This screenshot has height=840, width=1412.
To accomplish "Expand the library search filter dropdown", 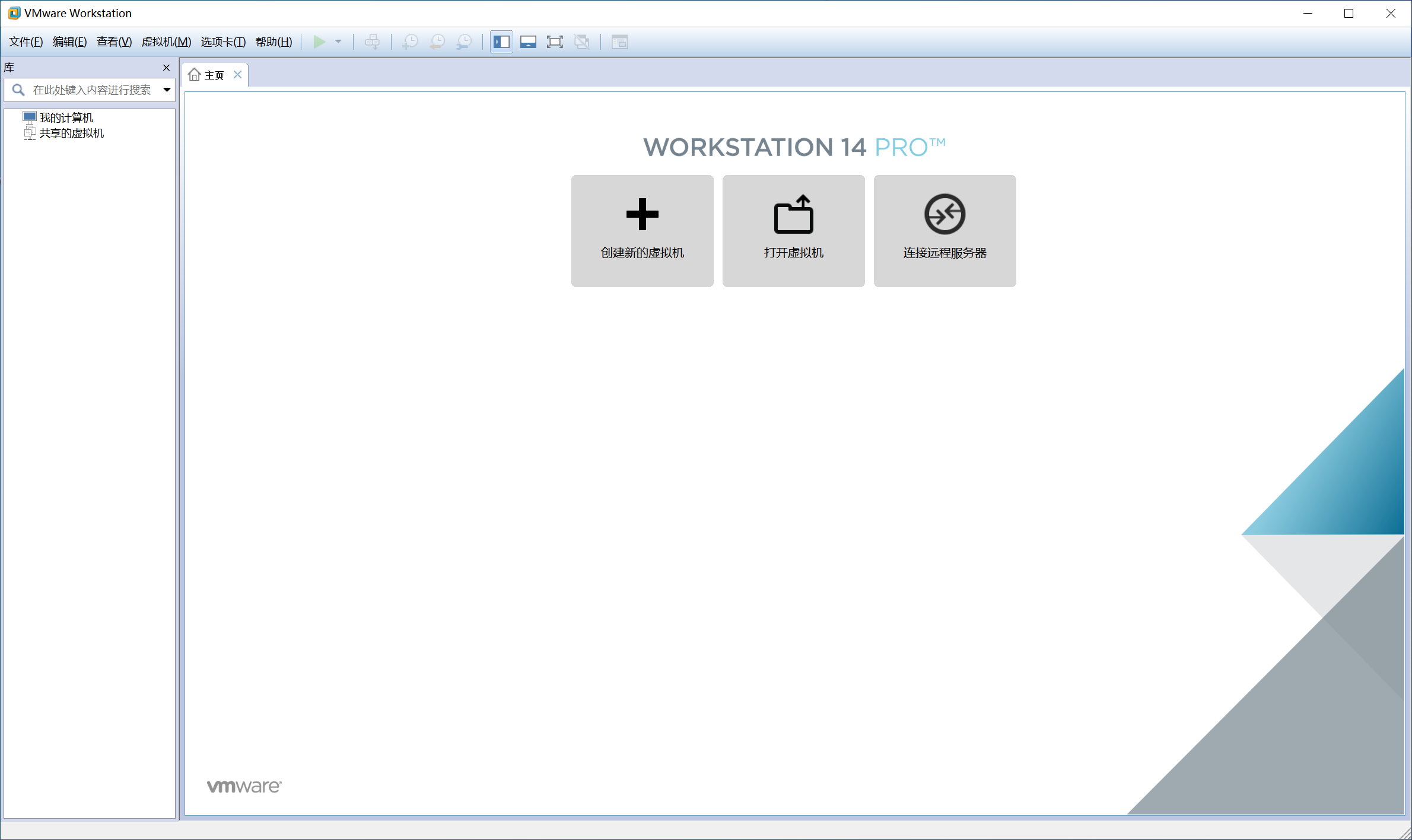I will pyautogui.click(x=167, y=90).
